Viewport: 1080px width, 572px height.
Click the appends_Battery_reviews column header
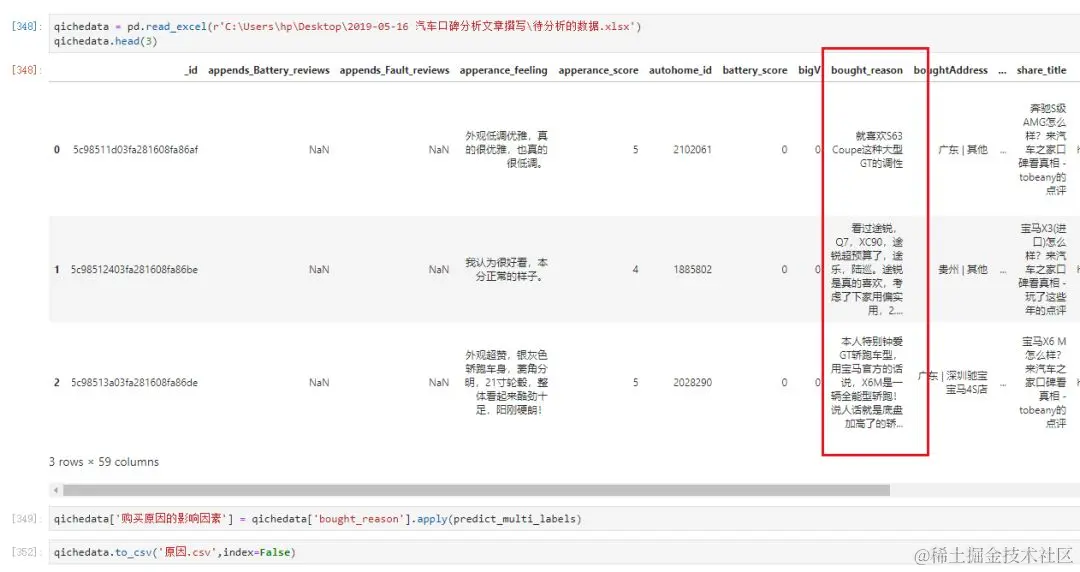[269, 70]
